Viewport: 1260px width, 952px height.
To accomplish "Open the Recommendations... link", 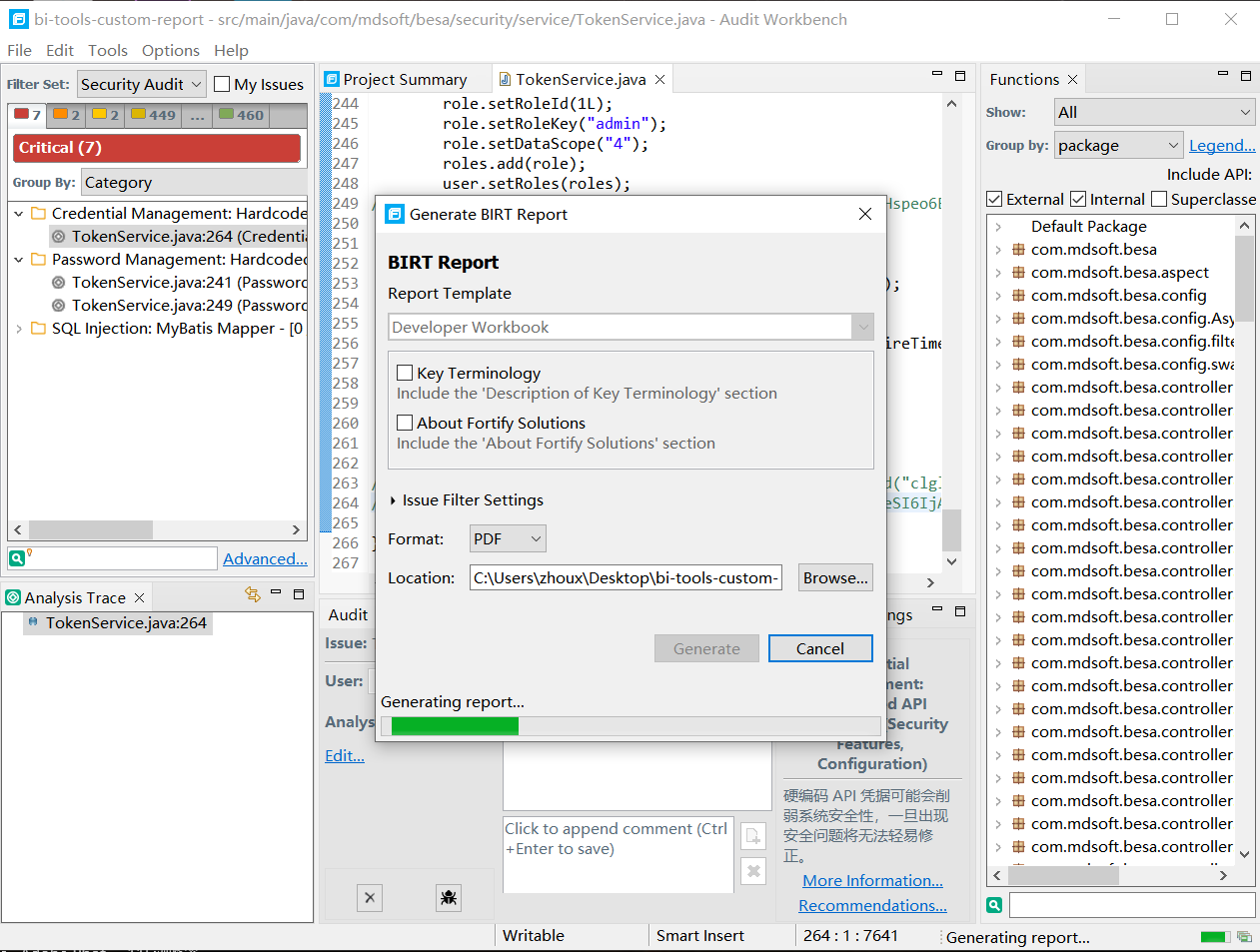I will tap(872, 905).
